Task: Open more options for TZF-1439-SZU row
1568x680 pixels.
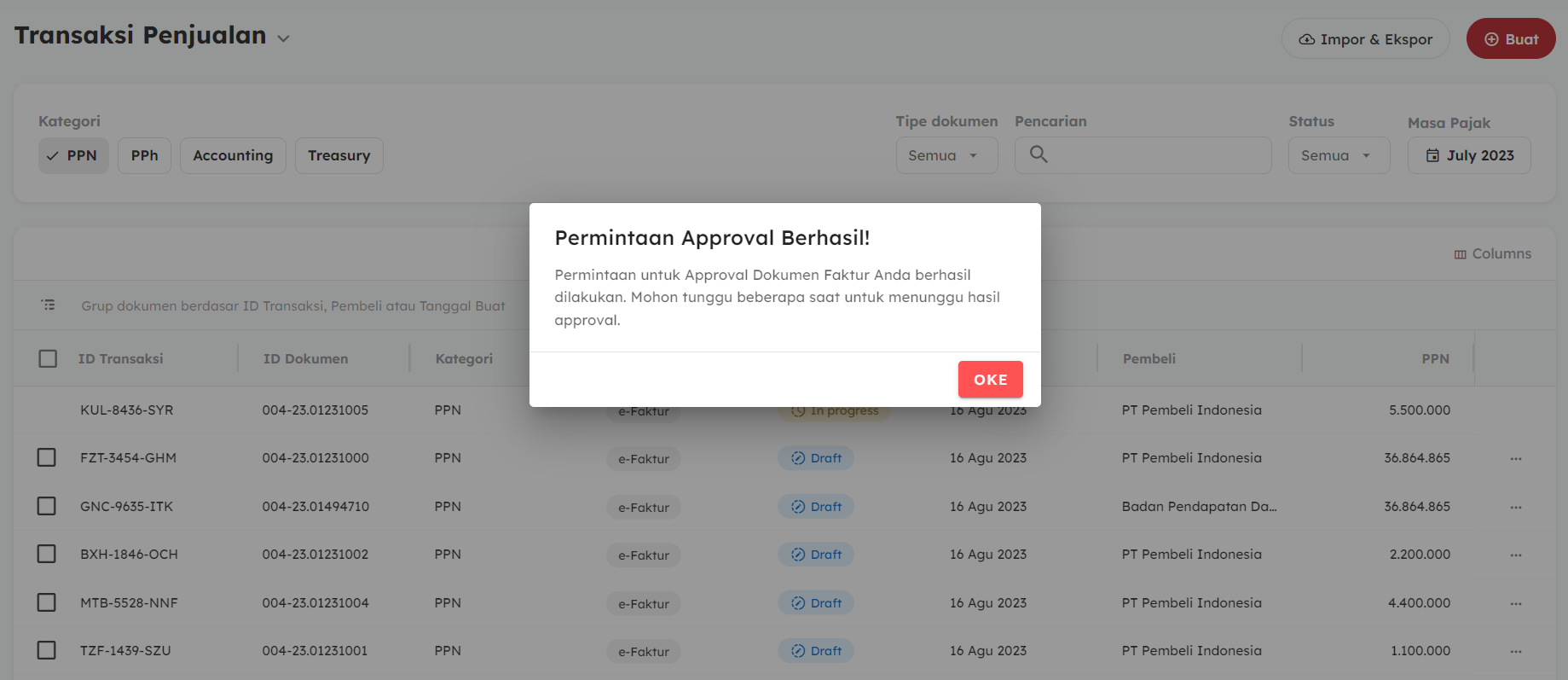Action: tap(1515, 652)
